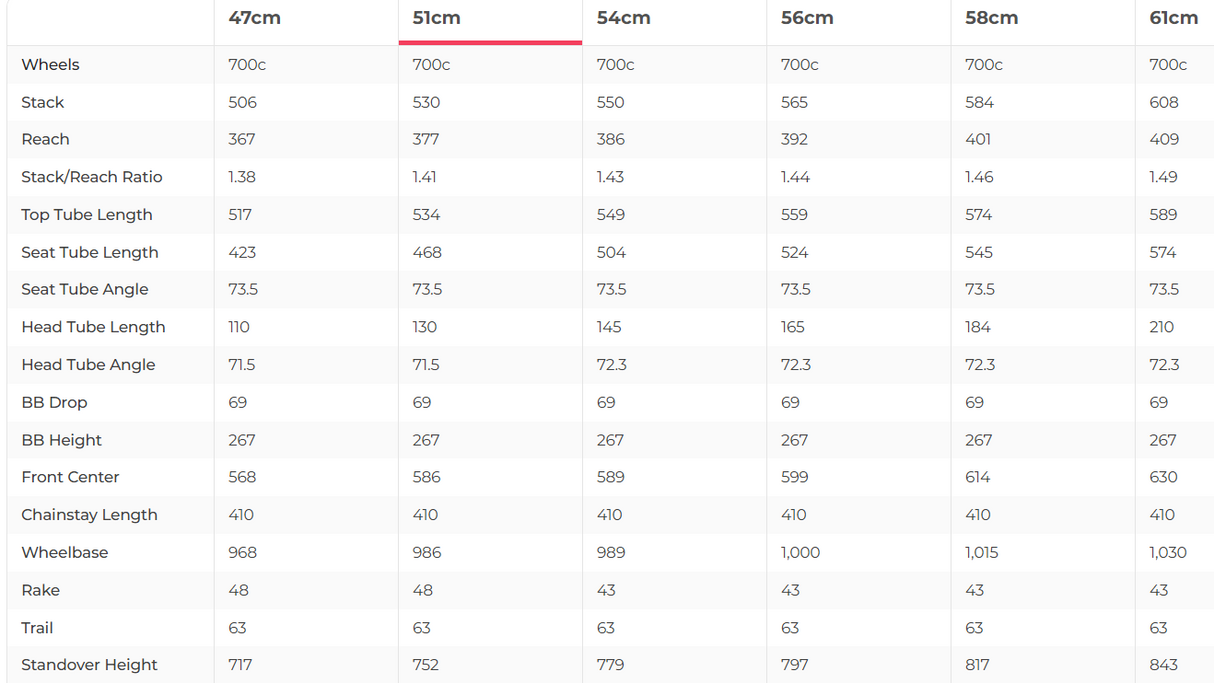Pick the 58cm size column header
Image resolution: width=1214 pixels, height=683 pixels.
click(991, 18)
